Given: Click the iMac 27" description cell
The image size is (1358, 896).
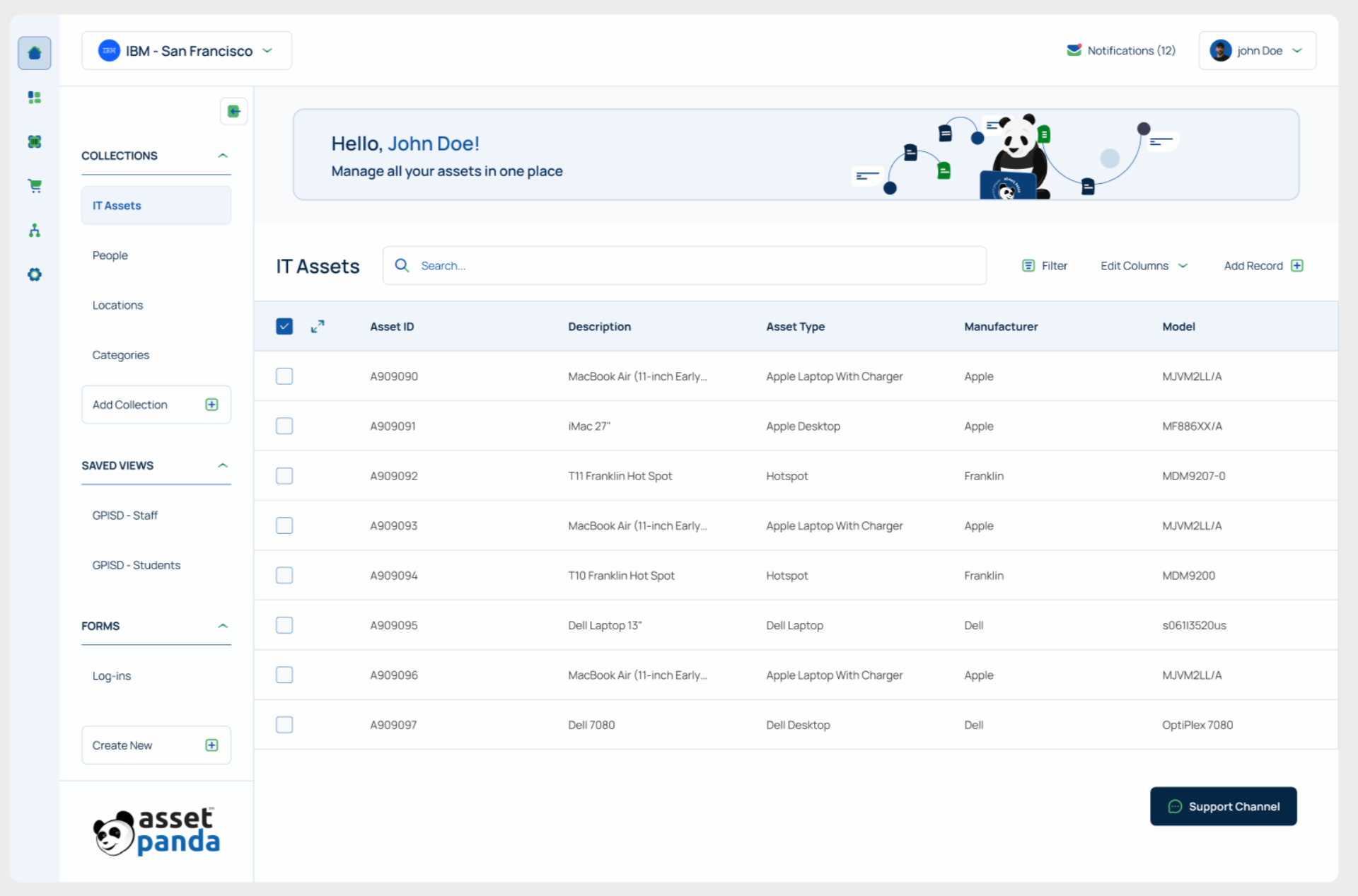Looking at the screenshot, I should [x=588, y=426].
